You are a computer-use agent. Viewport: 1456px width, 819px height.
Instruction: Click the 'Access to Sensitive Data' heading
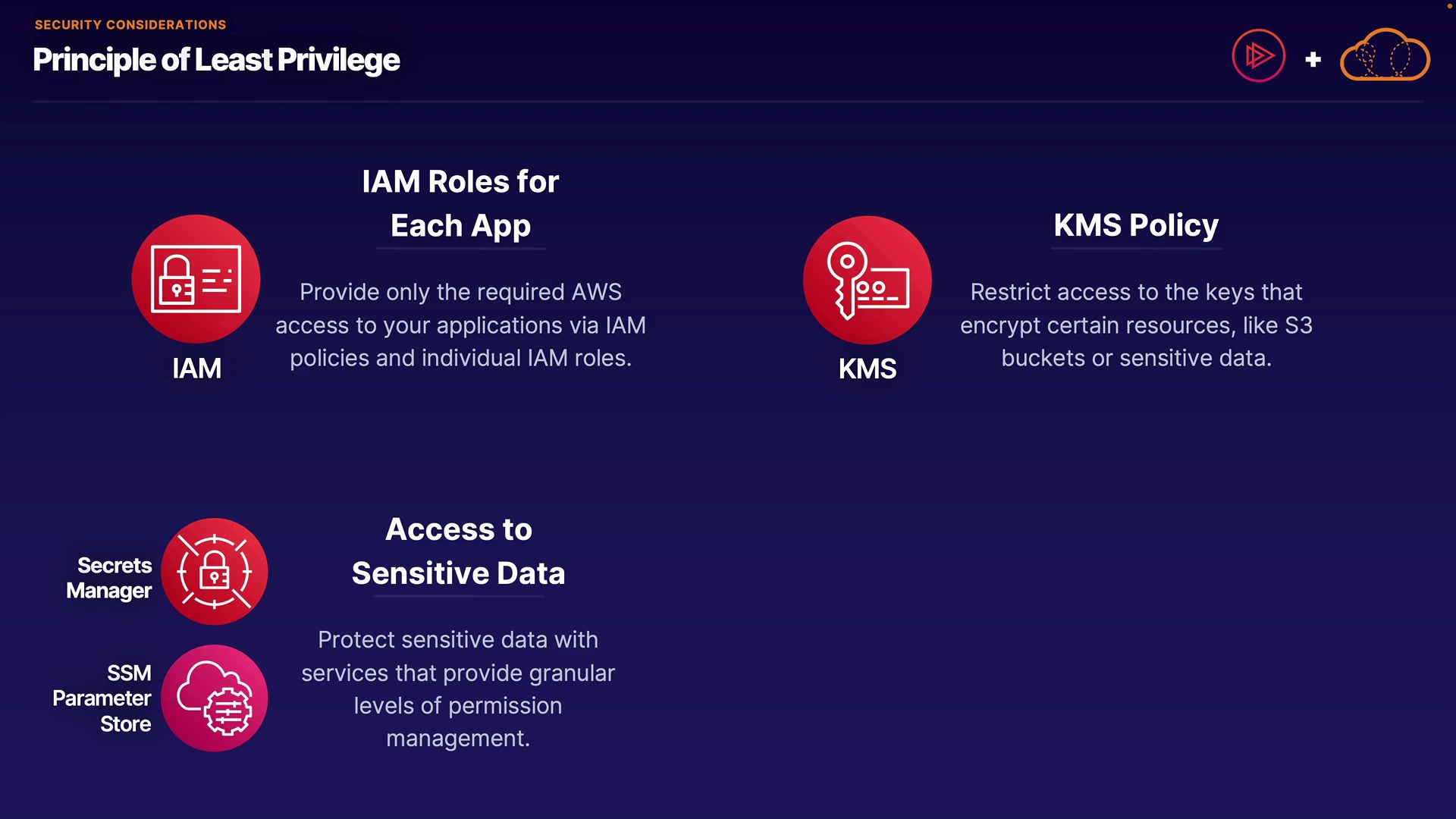tap(459, 551)
